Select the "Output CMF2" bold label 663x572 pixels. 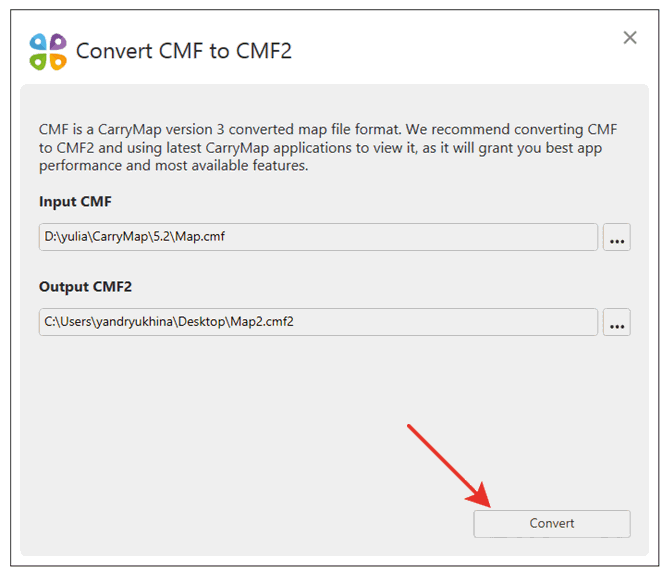pos(85,287)
